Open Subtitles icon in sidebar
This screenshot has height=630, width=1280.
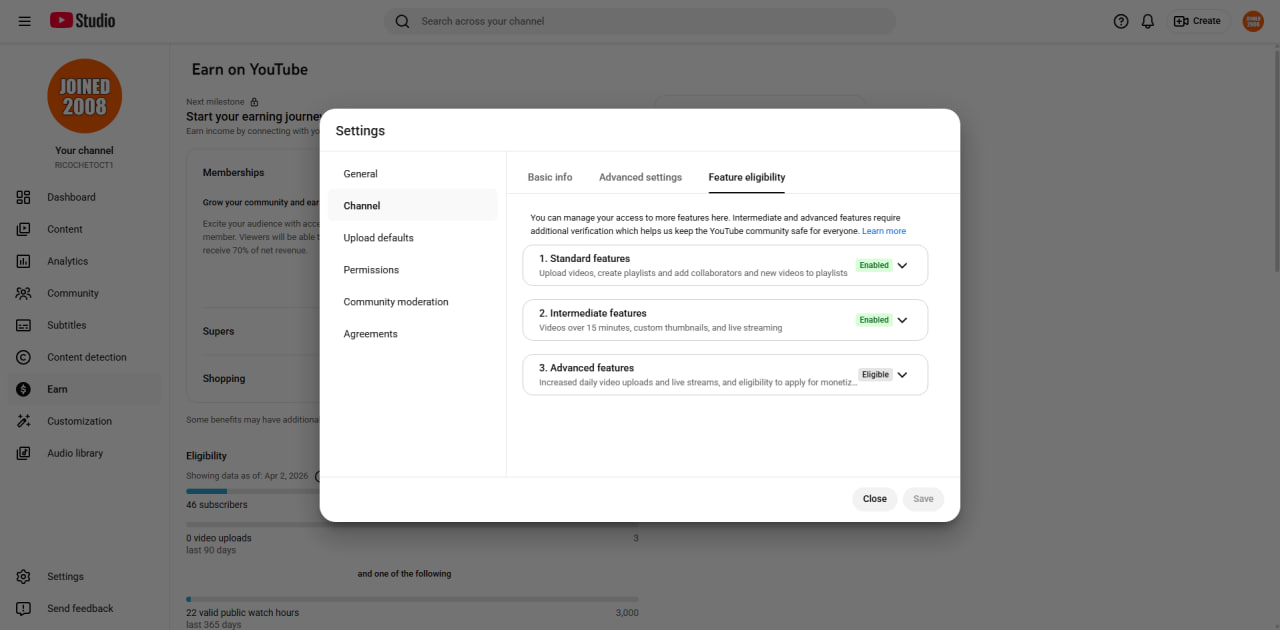pos(24,325)
